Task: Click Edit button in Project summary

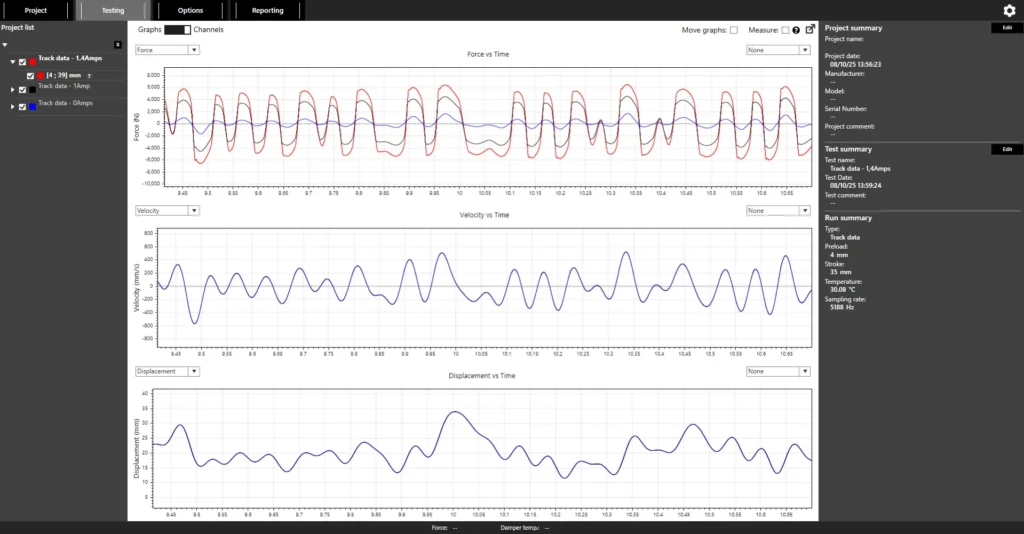Action: pyautogui.click(x=1007, y=28)
